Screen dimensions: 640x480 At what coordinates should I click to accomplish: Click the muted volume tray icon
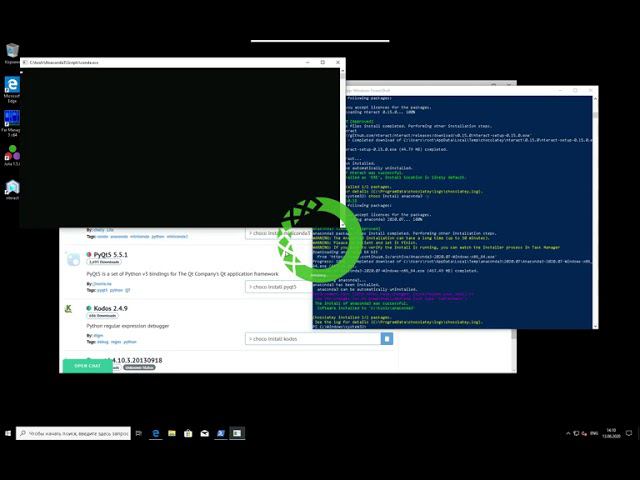[584, 433]
